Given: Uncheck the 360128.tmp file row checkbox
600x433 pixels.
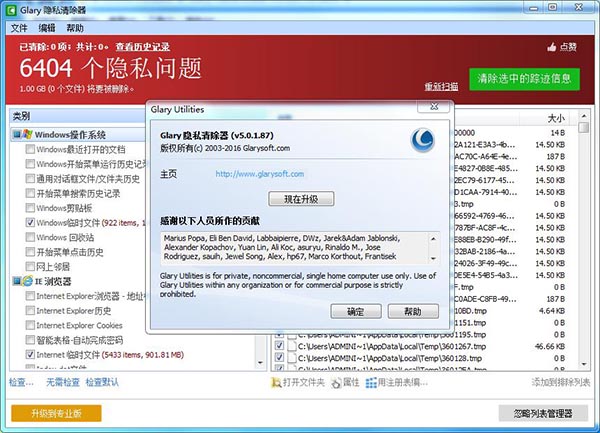Looking at the screenshot, I should (x=280, y=358).
